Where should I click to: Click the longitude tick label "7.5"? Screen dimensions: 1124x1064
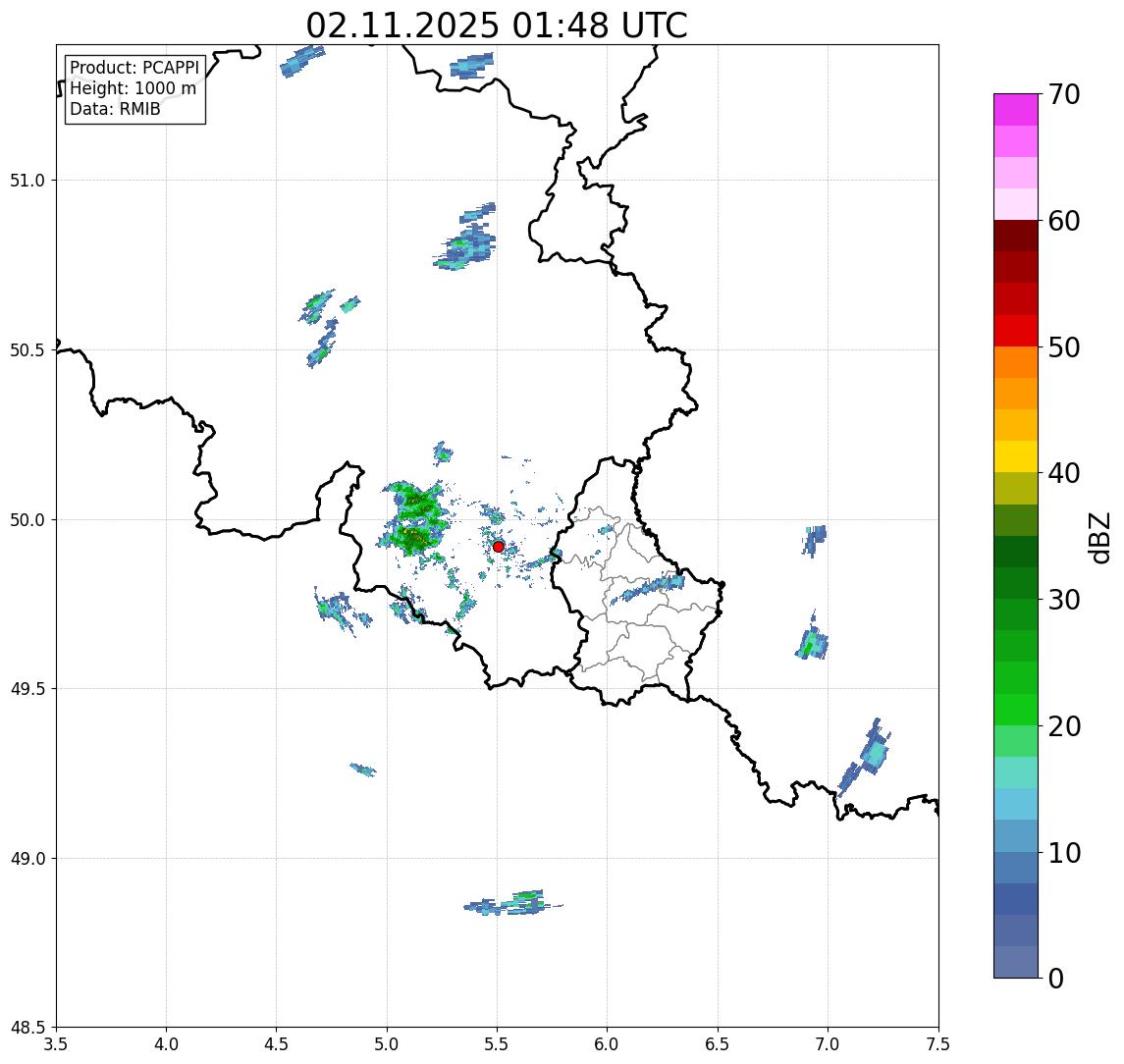(938, 1044)
